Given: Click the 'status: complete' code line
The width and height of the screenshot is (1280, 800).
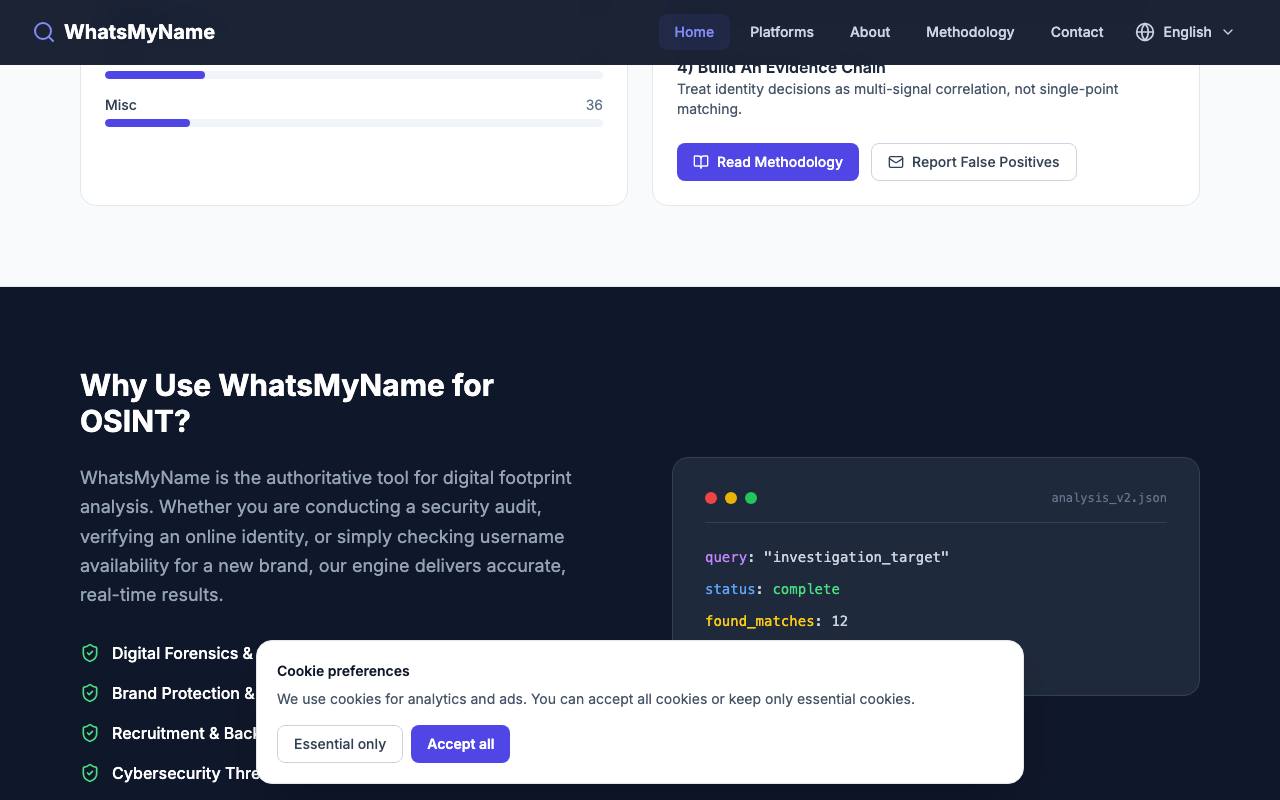Looking at the screenshot, I should click(x=772, y=589).
